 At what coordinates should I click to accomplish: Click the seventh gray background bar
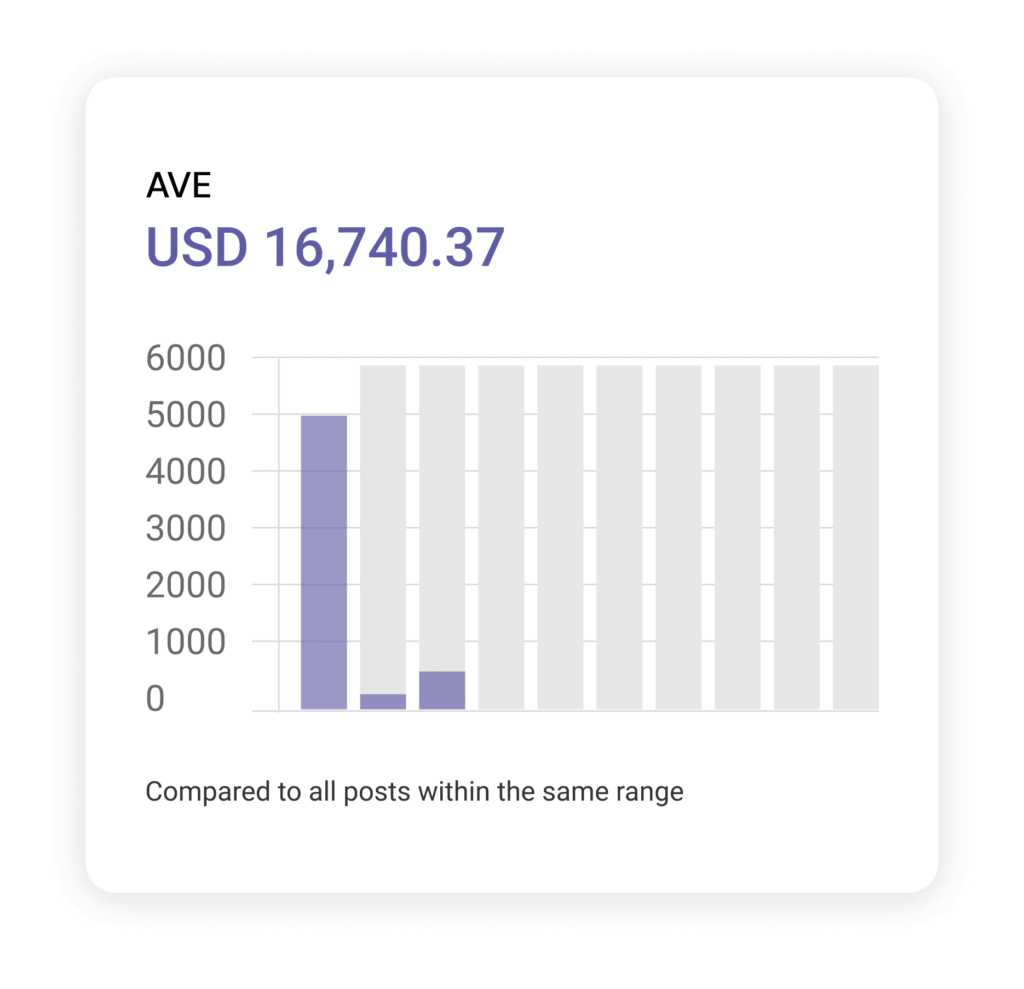tap(678, 537)
